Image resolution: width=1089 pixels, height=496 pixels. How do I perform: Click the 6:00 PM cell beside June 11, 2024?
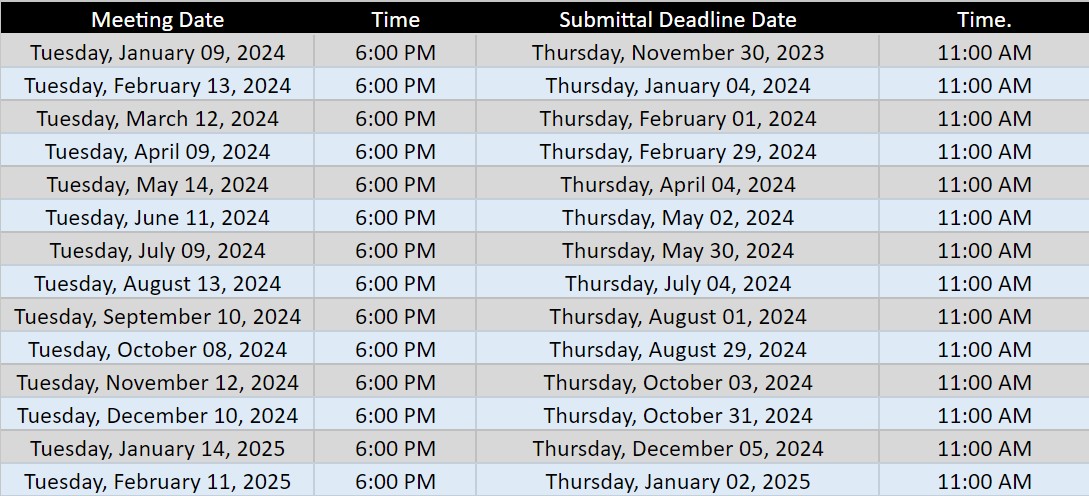point(395,218)
